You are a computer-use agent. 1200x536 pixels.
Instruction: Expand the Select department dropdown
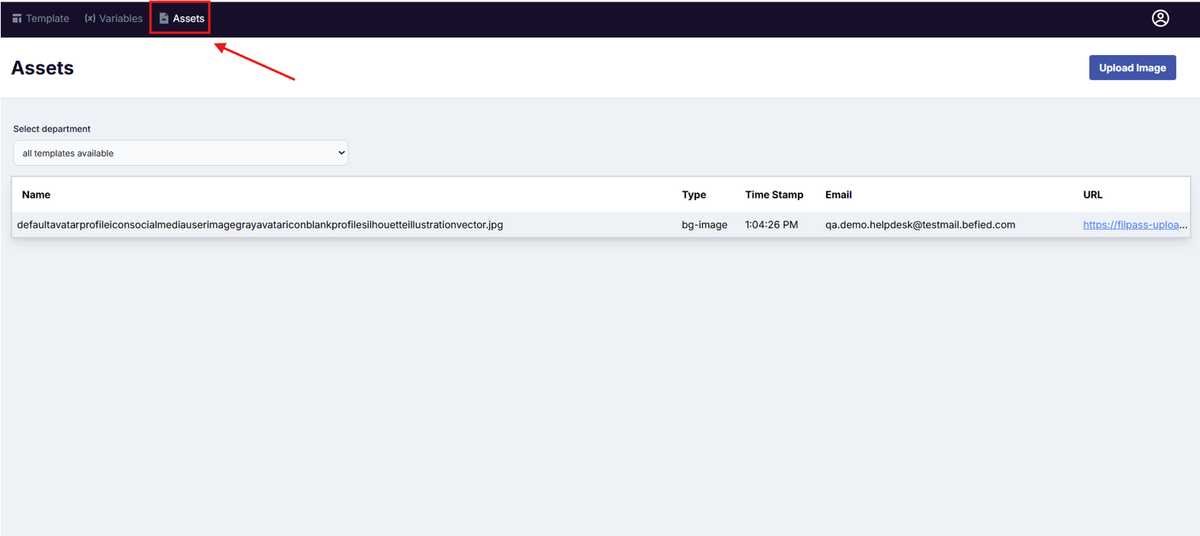tap(181, 153)
